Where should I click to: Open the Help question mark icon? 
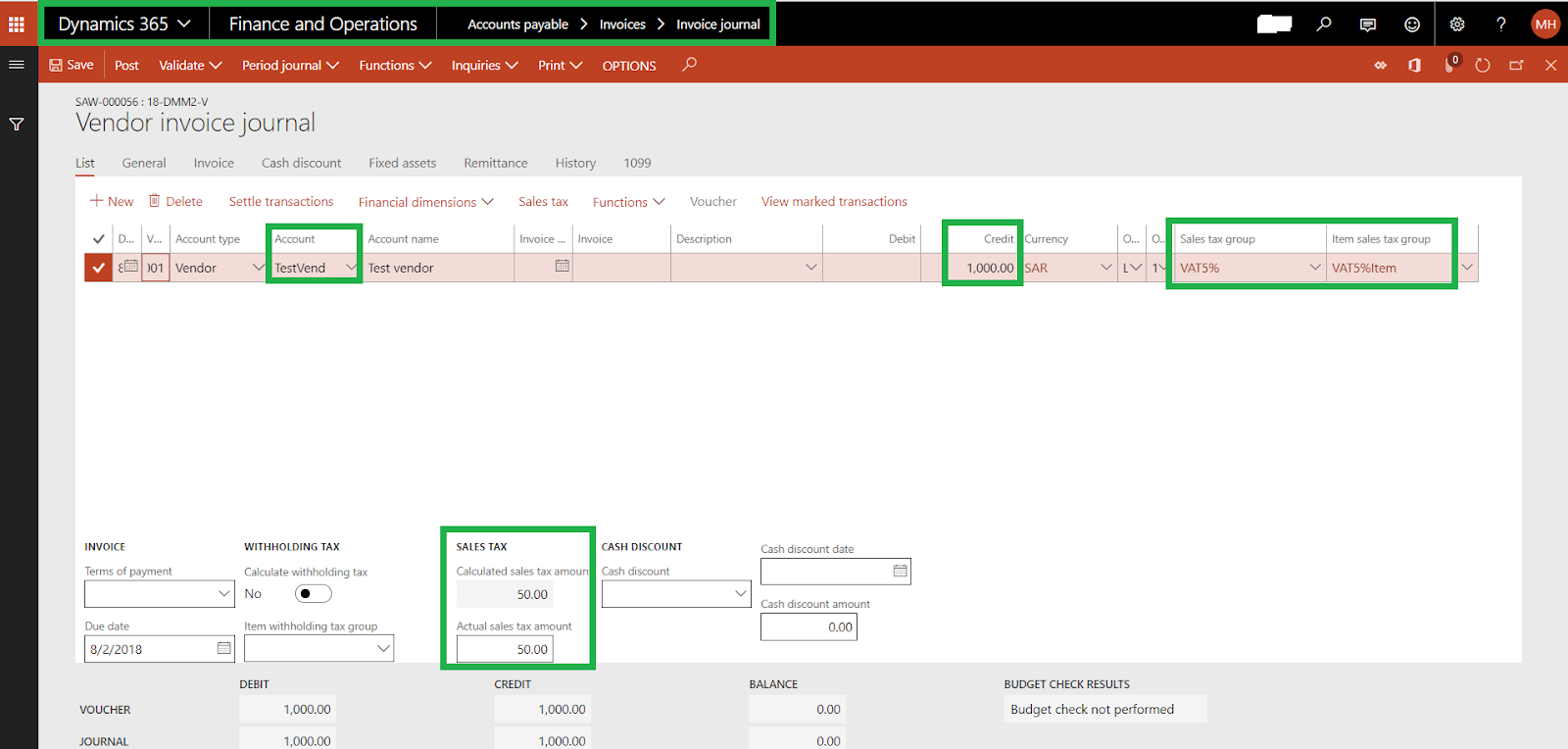pyautogui.click(x=1501, y=25)
